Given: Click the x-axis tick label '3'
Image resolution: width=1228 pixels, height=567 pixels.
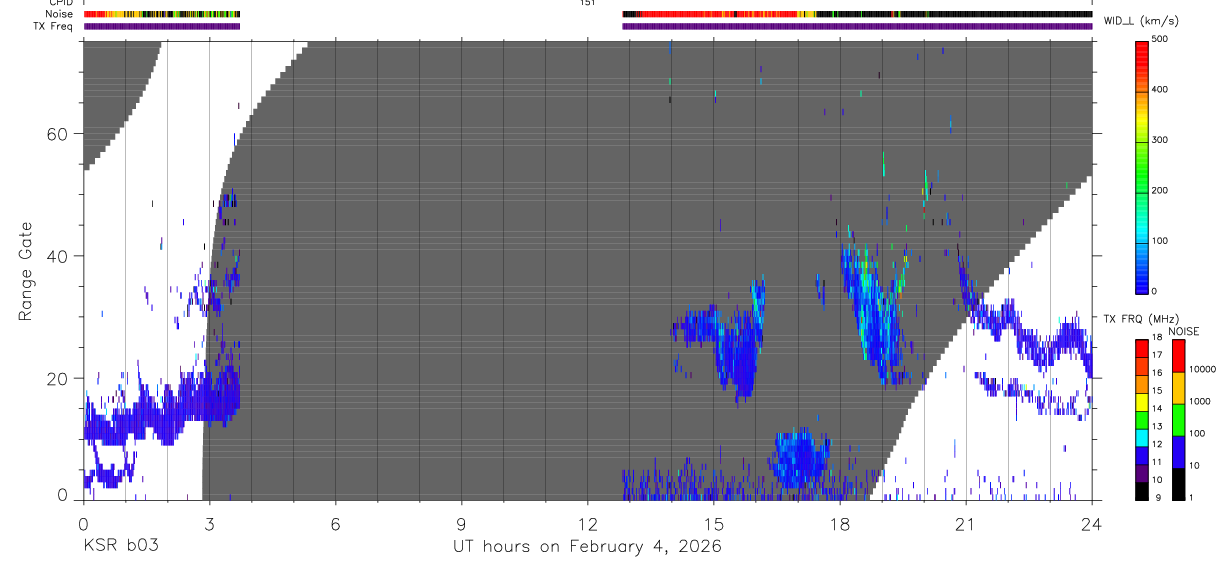Looking at the screenshot, I should pyautogui.click(x=209, y=523).
